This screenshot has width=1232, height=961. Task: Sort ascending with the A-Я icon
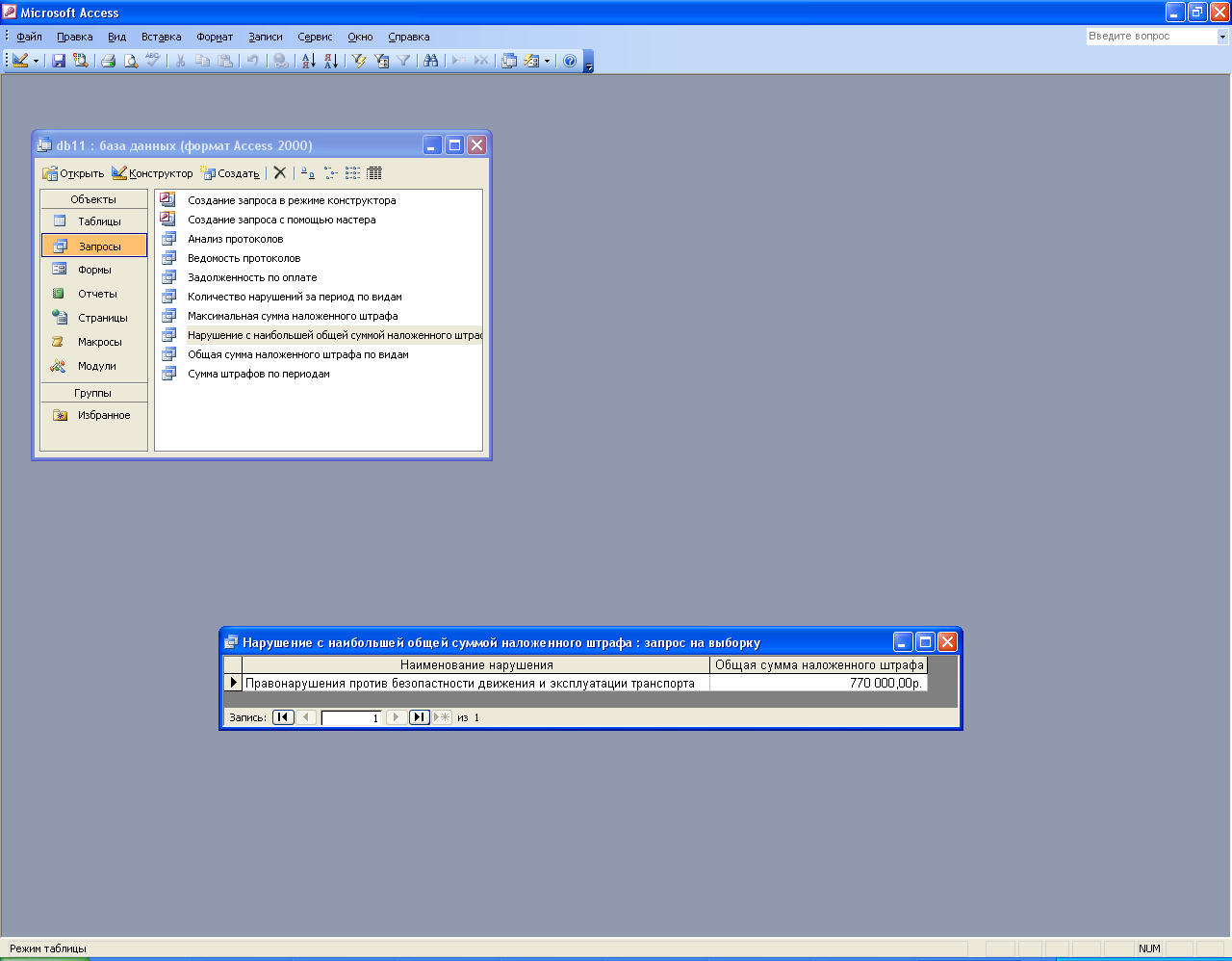308,61
